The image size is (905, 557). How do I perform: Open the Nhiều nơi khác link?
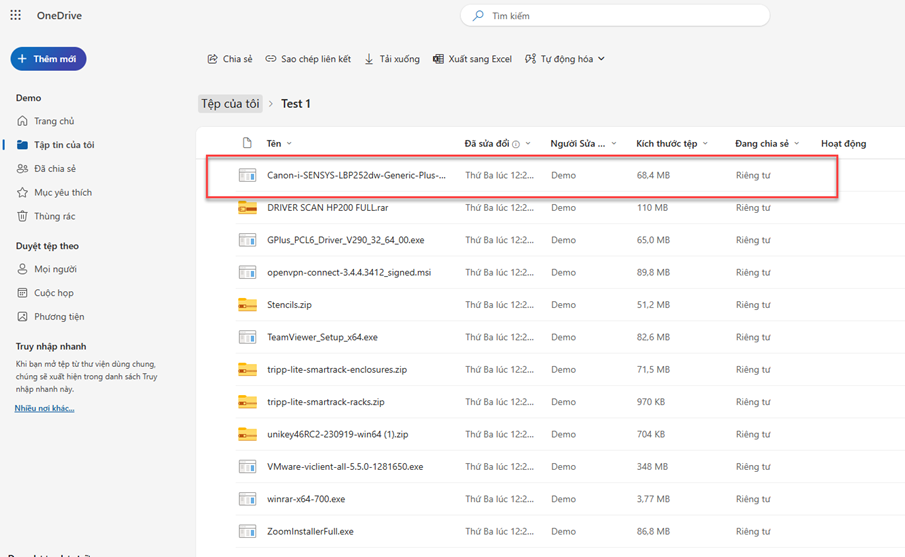[x=44, y=408]
